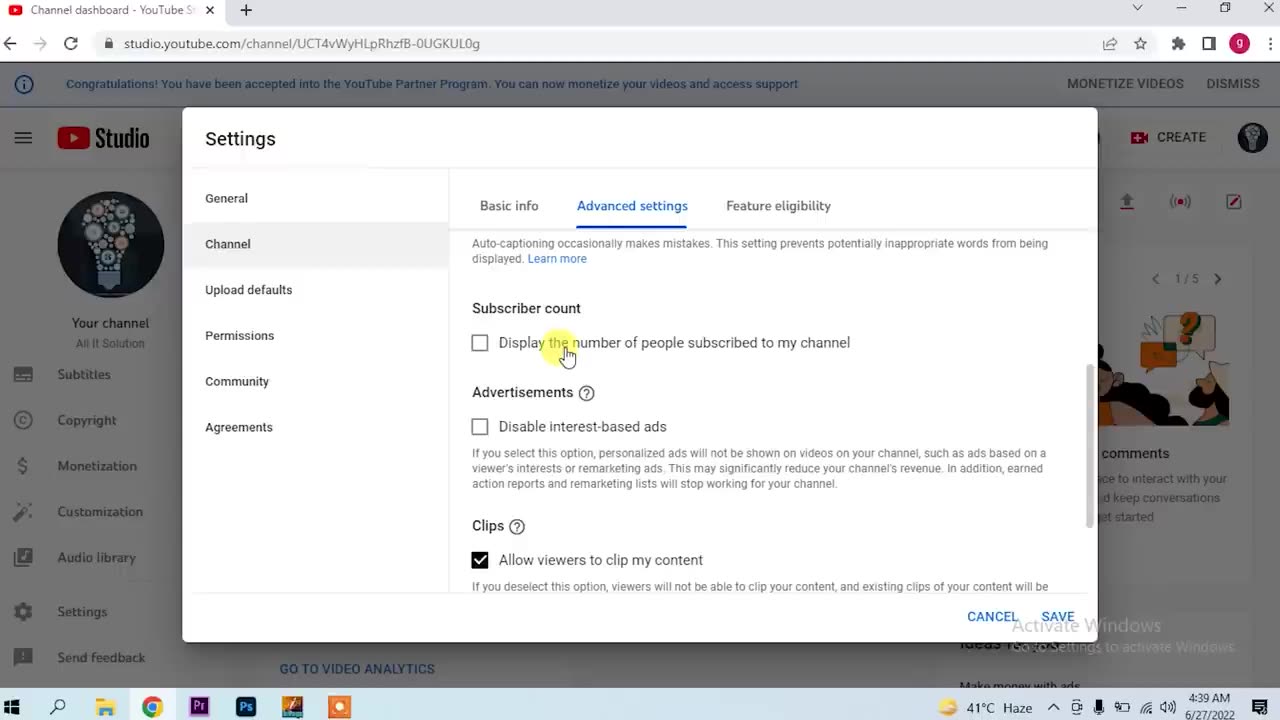
Task: Open the Windows Start menu
Action: tap(12, 707)
